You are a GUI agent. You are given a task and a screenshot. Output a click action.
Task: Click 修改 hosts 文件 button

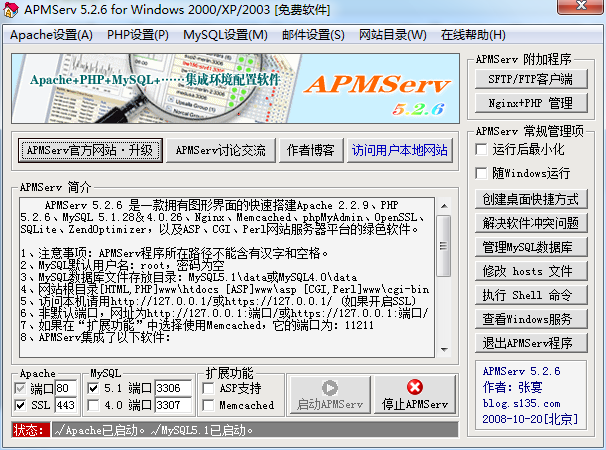(x=531, y=271)
